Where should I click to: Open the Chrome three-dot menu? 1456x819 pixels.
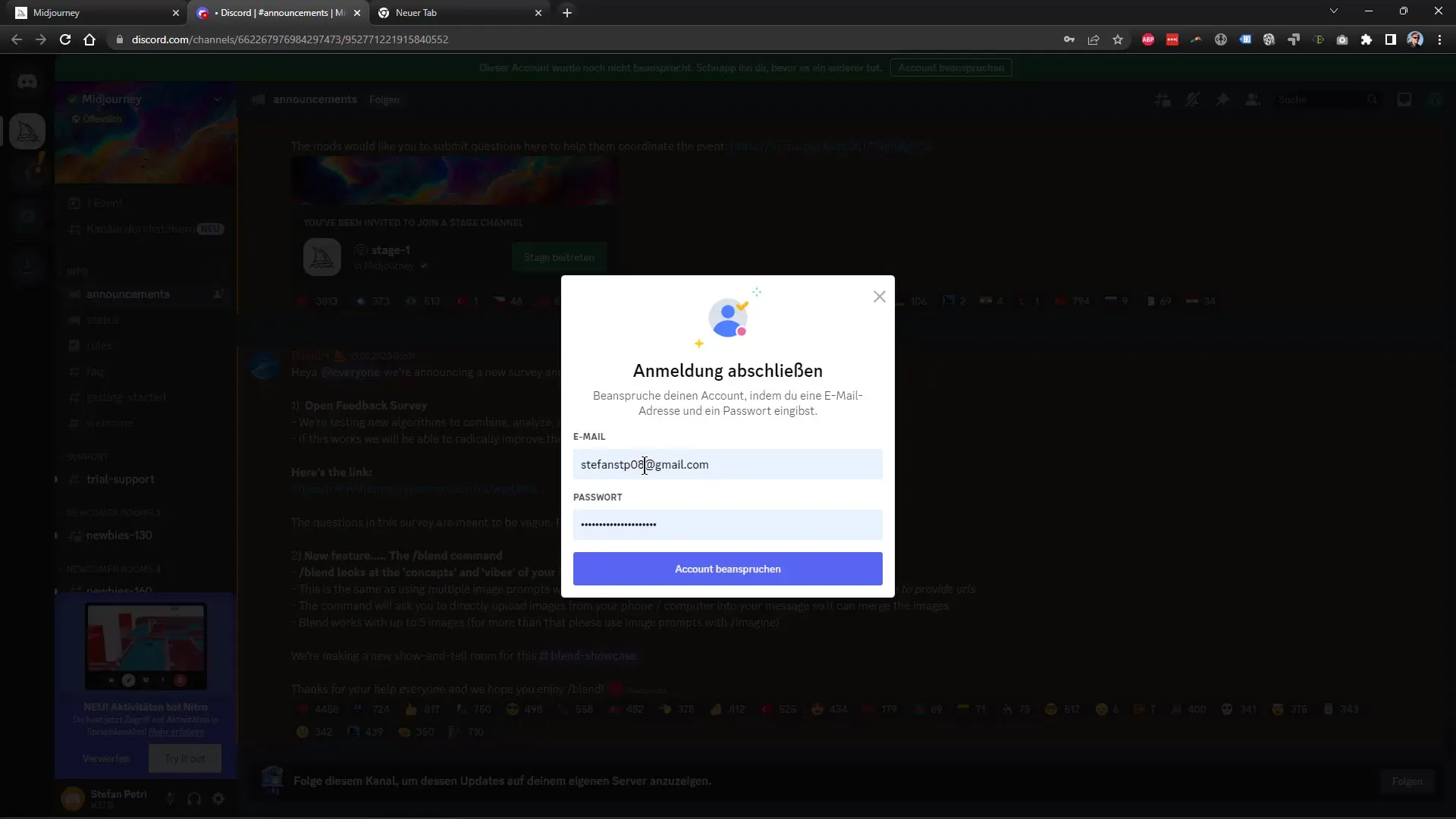coord(1439,39)
